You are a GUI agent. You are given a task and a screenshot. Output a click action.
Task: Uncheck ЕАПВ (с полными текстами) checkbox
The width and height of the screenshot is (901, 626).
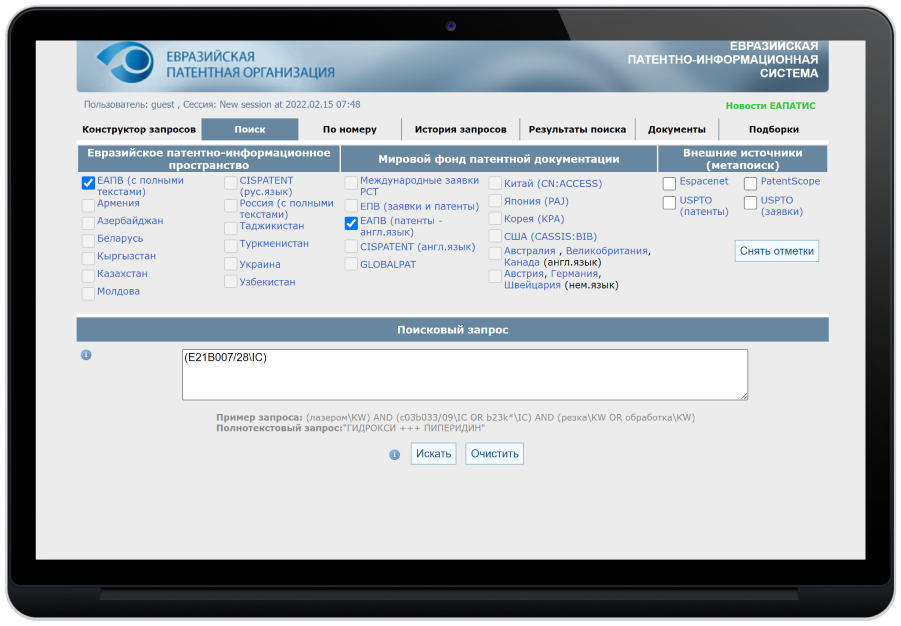point(88,183)
